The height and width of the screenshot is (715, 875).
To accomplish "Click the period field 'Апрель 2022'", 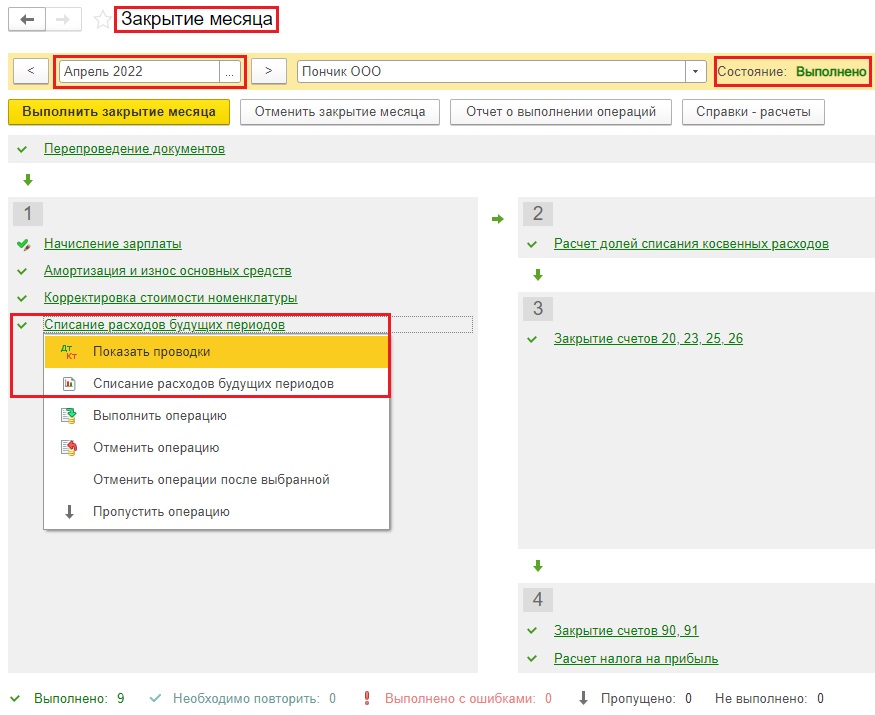I will 139,72.
